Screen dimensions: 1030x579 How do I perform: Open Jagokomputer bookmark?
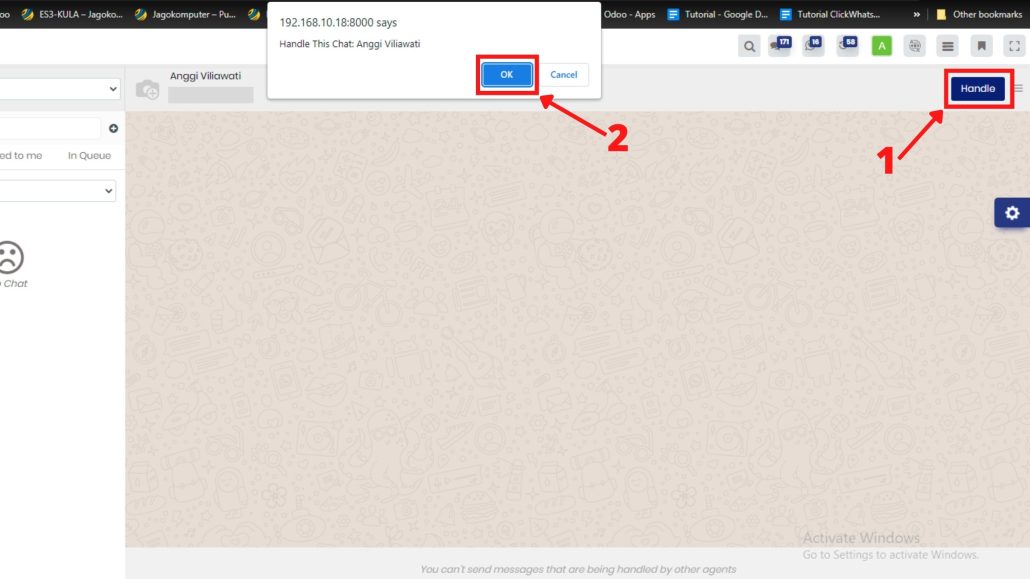click(186, 14)
